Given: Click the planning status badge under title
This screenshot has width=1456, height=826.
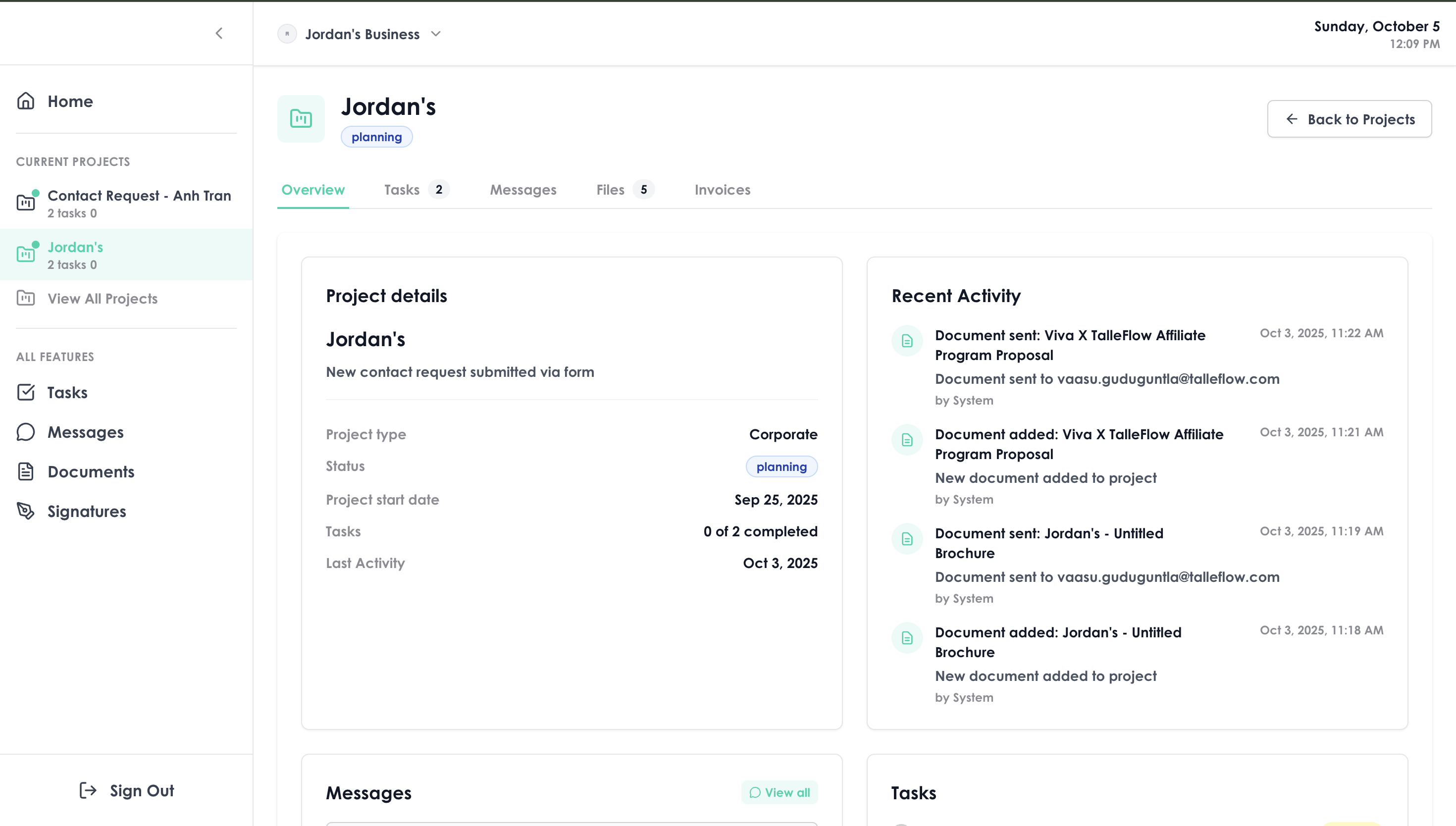Looking at the screenshot, I should coord(376,137).
